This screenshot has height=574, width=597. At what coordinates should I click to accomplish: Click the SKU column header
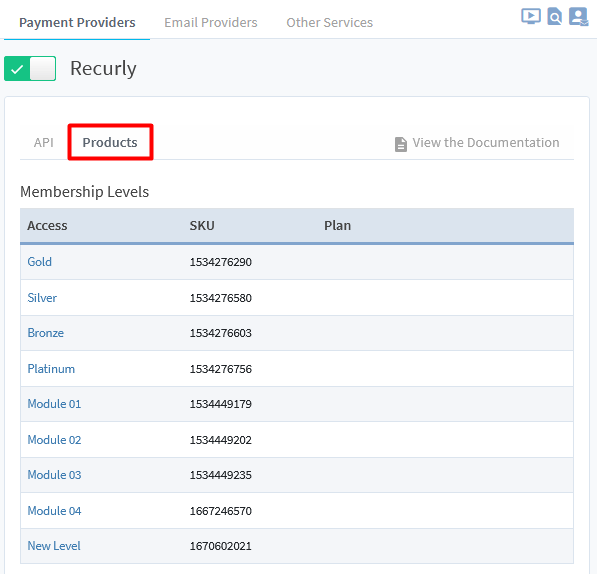tap(202, 225)
